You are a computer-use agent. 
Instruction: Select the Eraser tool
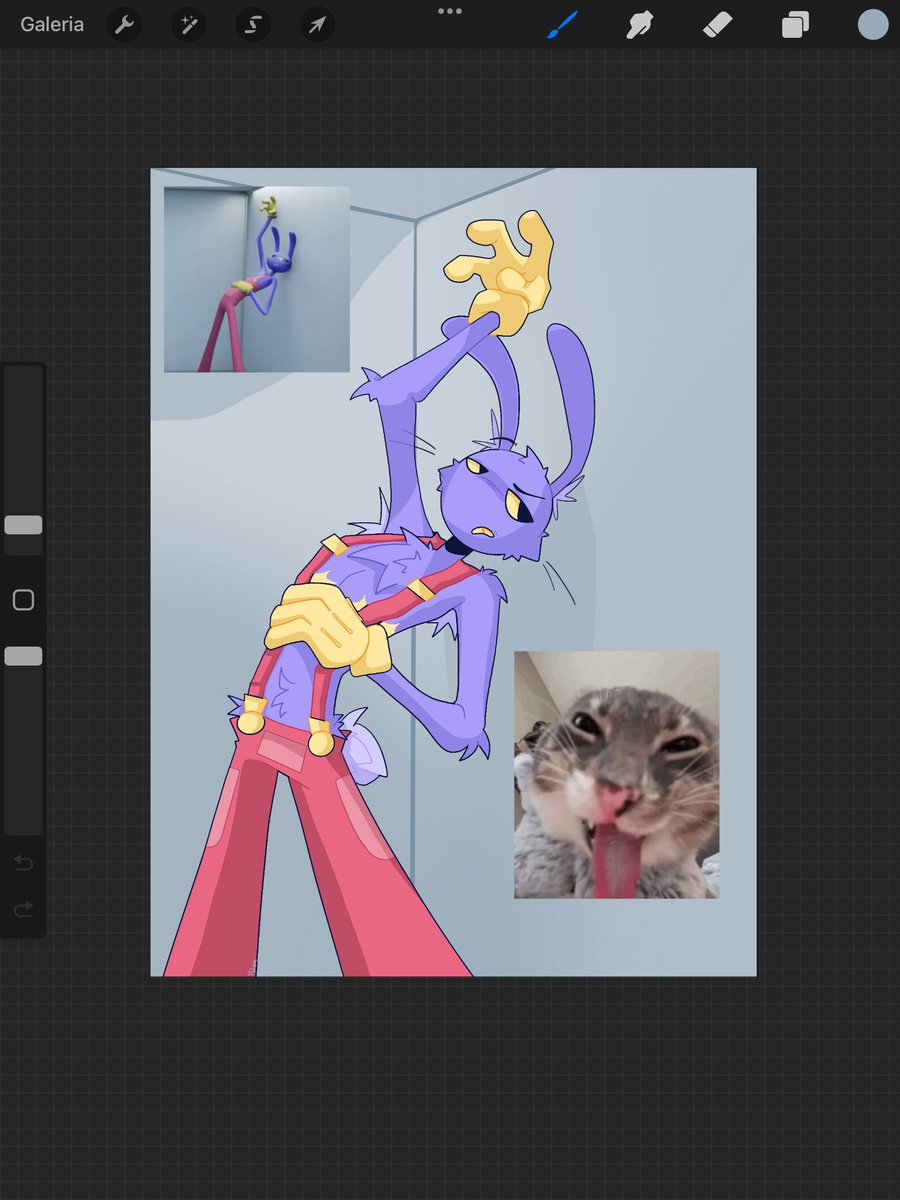point(717,25)
